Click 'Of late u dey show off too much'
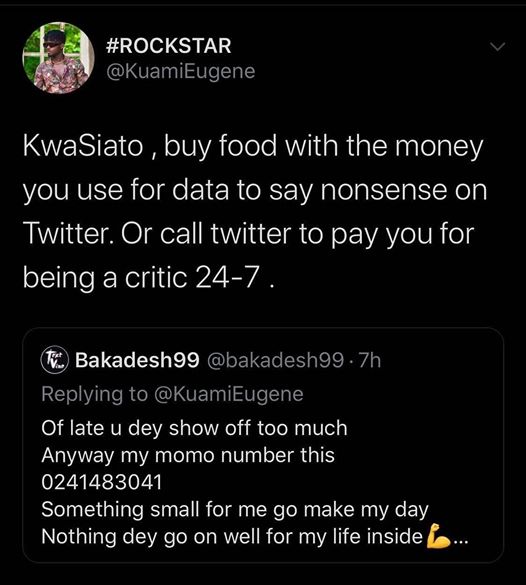This screenshot has height=585, width=526. coord(194,428)
